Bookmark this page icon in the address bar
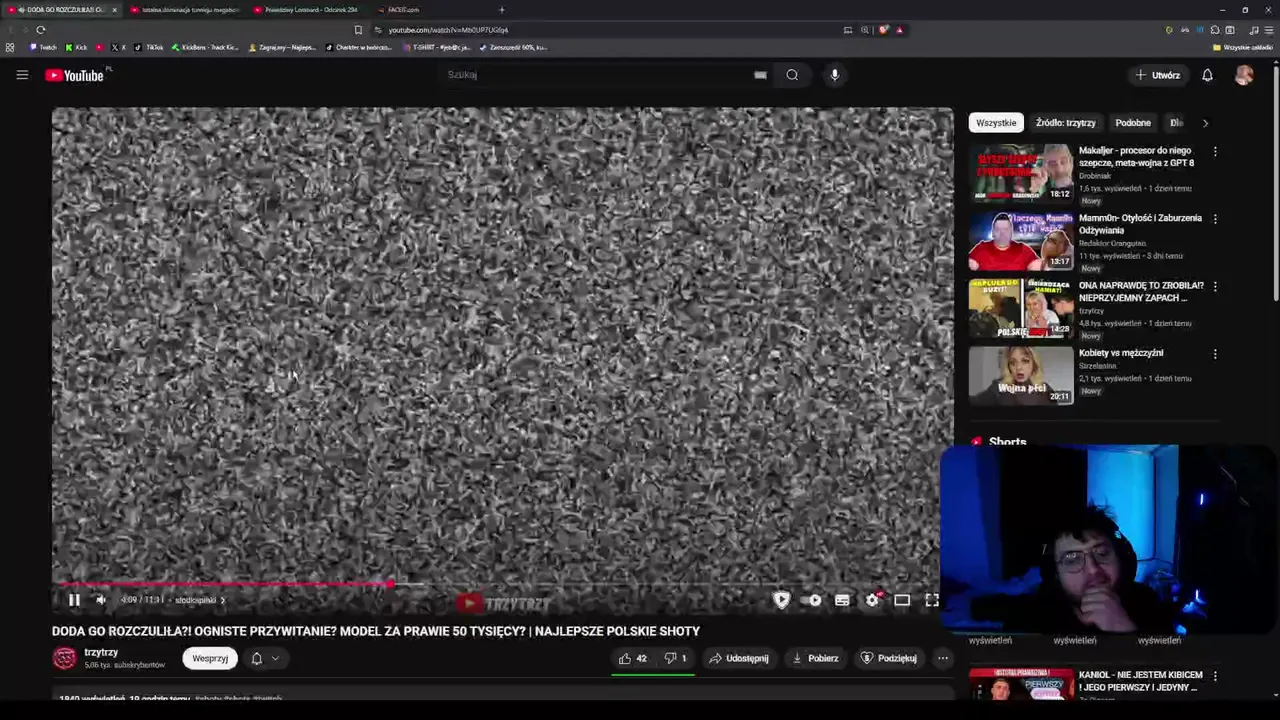The image size is (1280, 720). tap(358, 30)
